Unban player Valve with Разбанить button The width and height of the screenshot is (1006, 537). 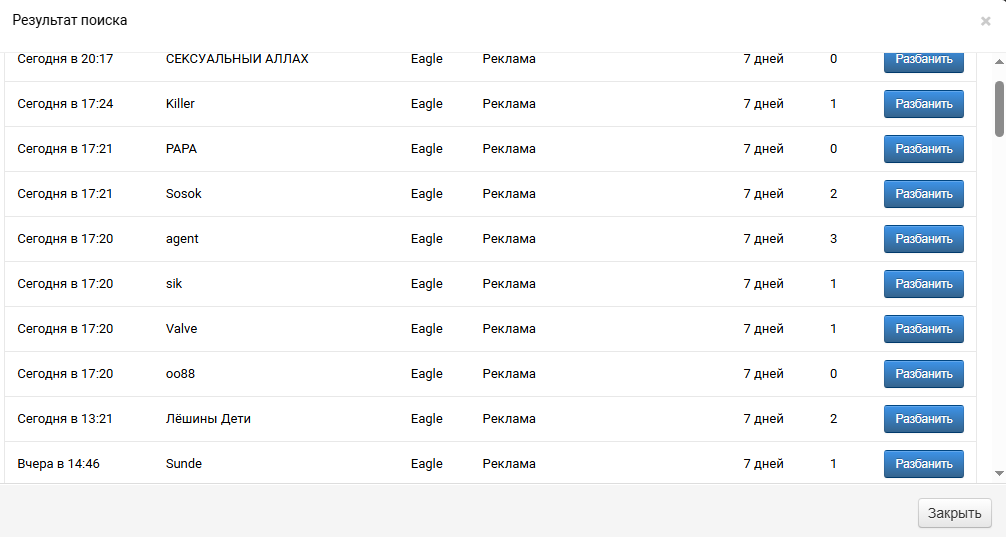coord(923,328)
